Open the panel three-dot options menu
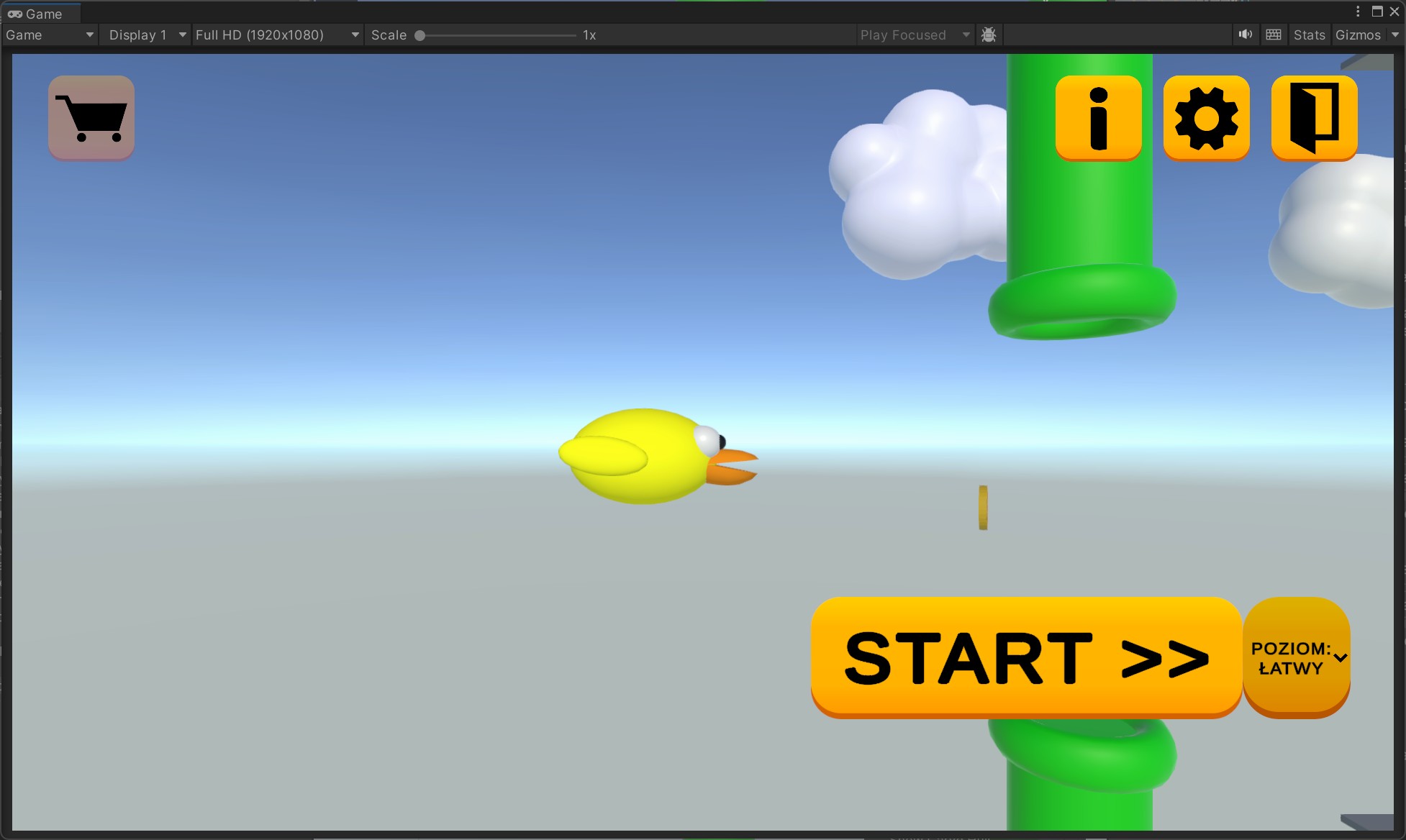The image size is (1406, 840). (x=1358, y=12)
